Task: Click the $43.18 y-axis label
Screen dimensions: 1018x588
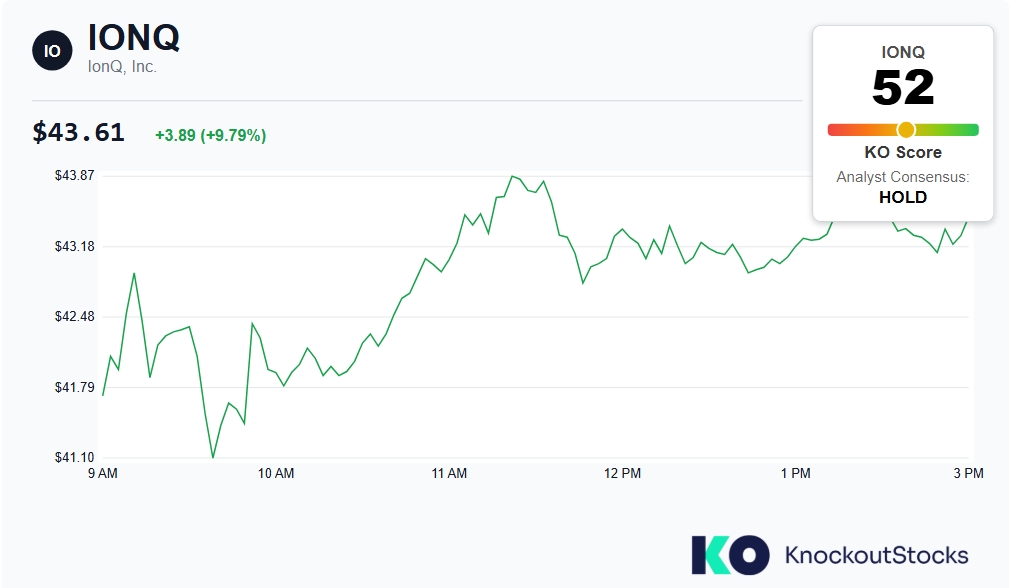Action: point(75,246)
